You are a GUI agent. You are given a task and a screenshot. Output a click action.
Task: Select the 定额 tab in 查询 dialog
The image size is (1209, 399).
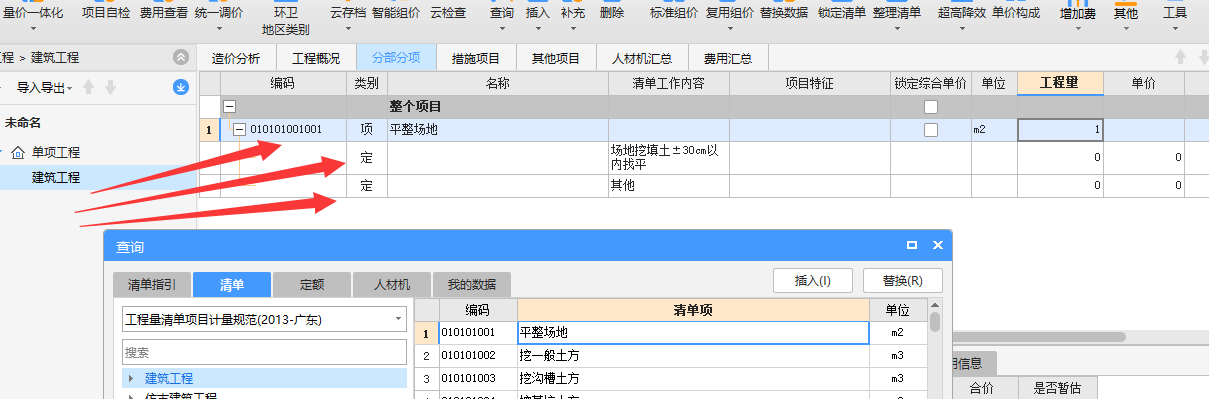[x=312, y=284]
